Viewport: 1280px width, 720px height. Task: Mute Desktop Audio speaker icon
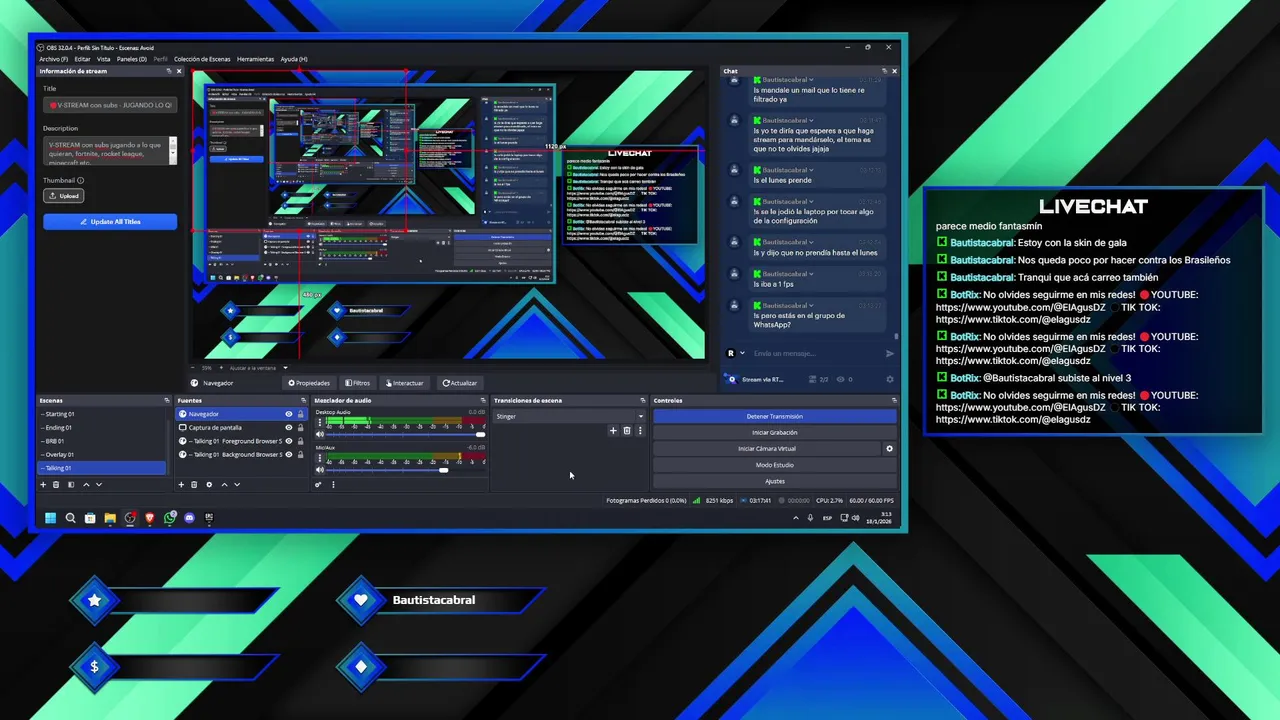(320, 435)
